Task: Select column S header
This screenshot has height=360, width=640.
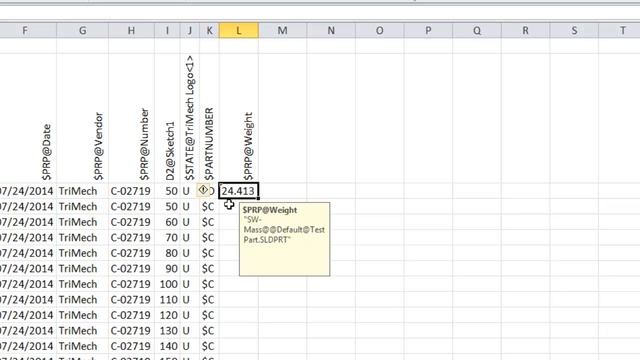Action: (x=574, y=31)
